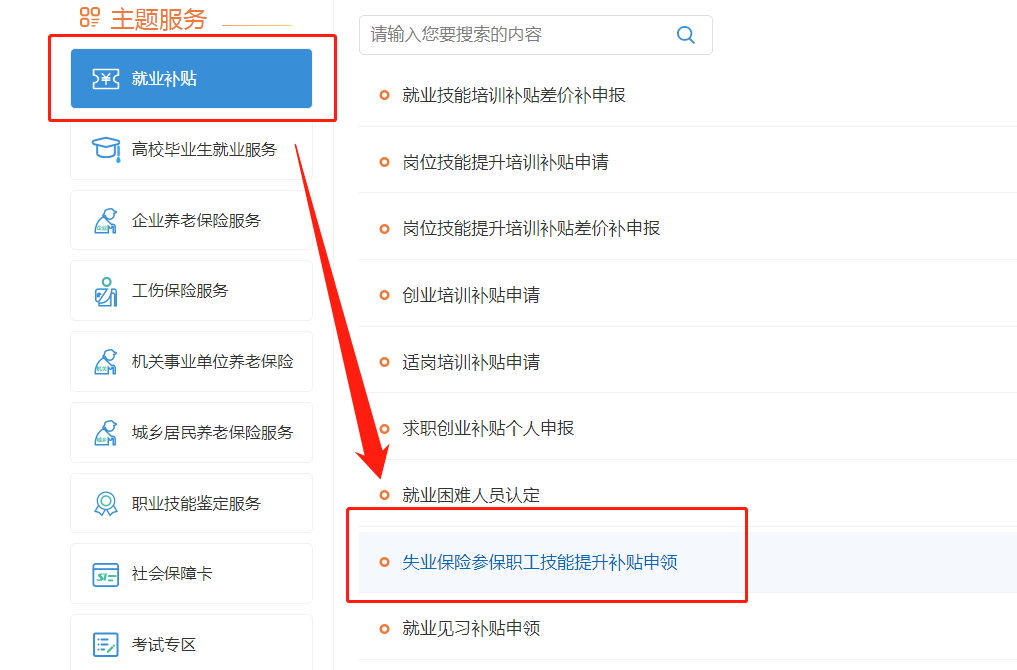Open the 考试专区 category
Screen dimensions: 1017x670
coord(191,643)
